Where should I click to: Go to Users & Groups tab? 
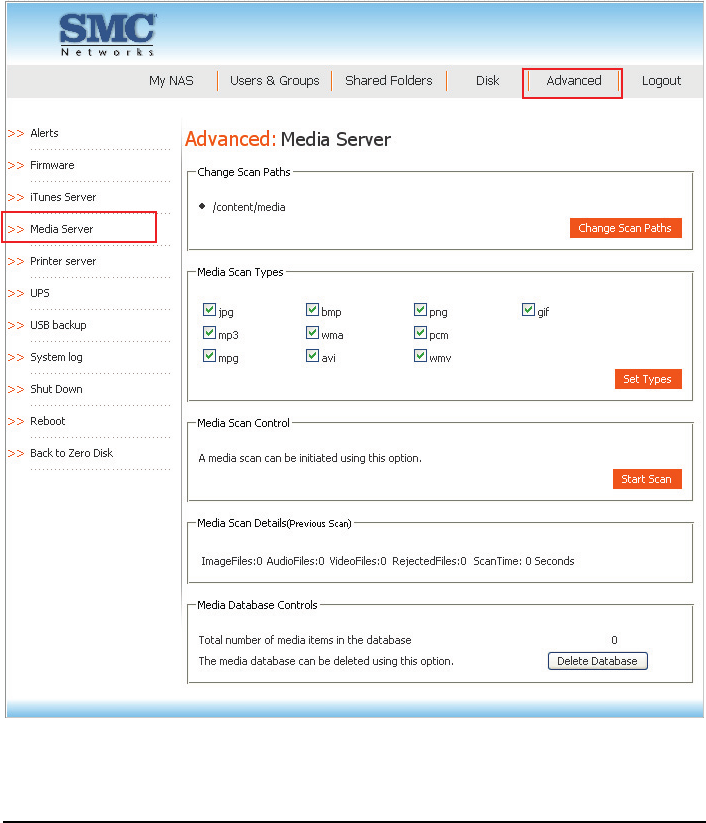[275, 81]
